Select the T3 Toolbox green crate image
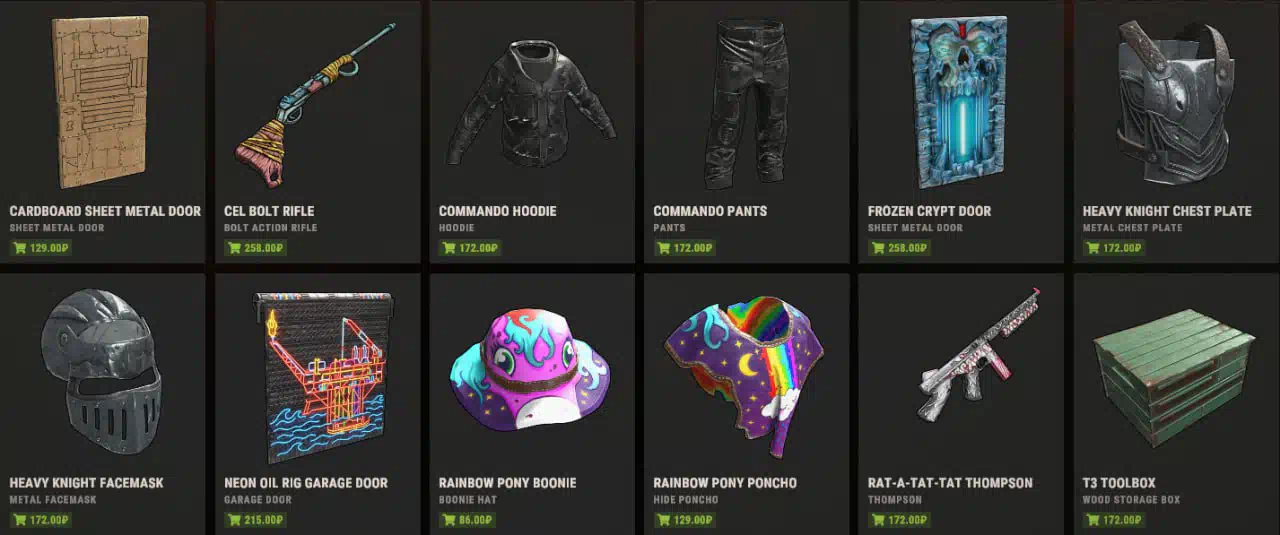Image resolution: width=1280 pixels, height=535 pixels. (x=1174, y=374)
